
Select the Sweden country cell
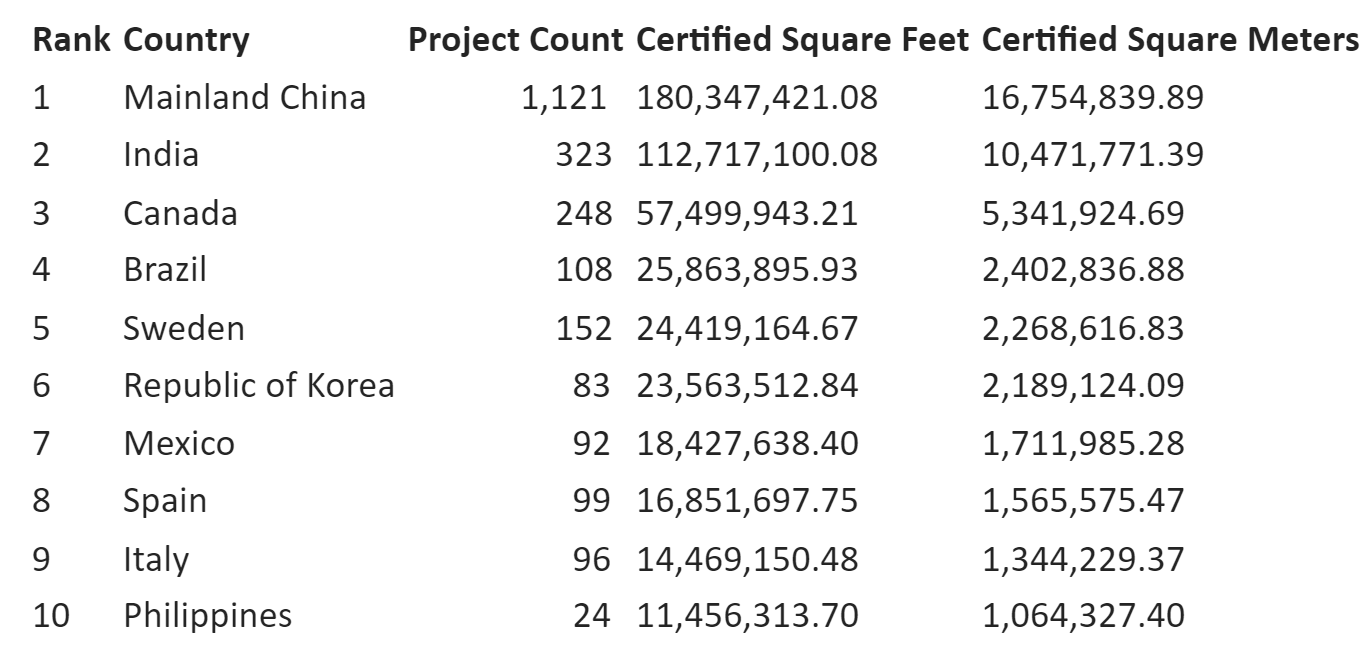(183, 328)
